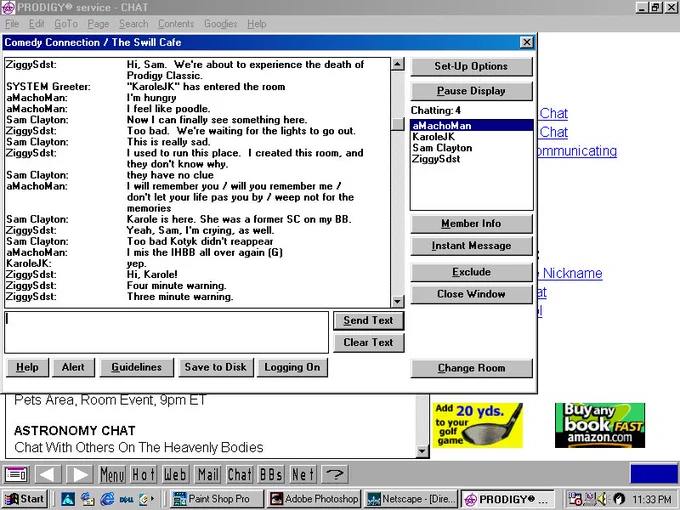This screenshot has width=680, height=510.
Task: Click the Exclude button
Action: pos(471,272)
